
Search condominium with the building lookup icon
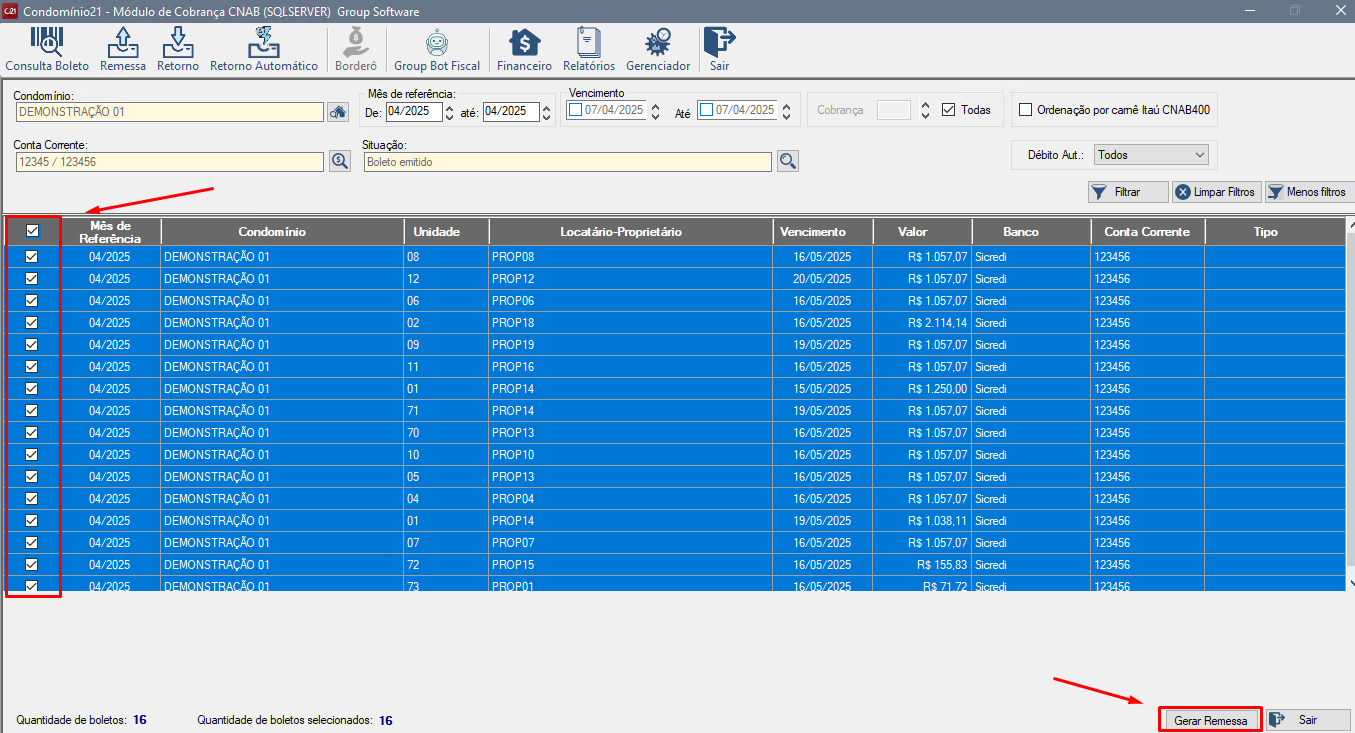(340, 112)
